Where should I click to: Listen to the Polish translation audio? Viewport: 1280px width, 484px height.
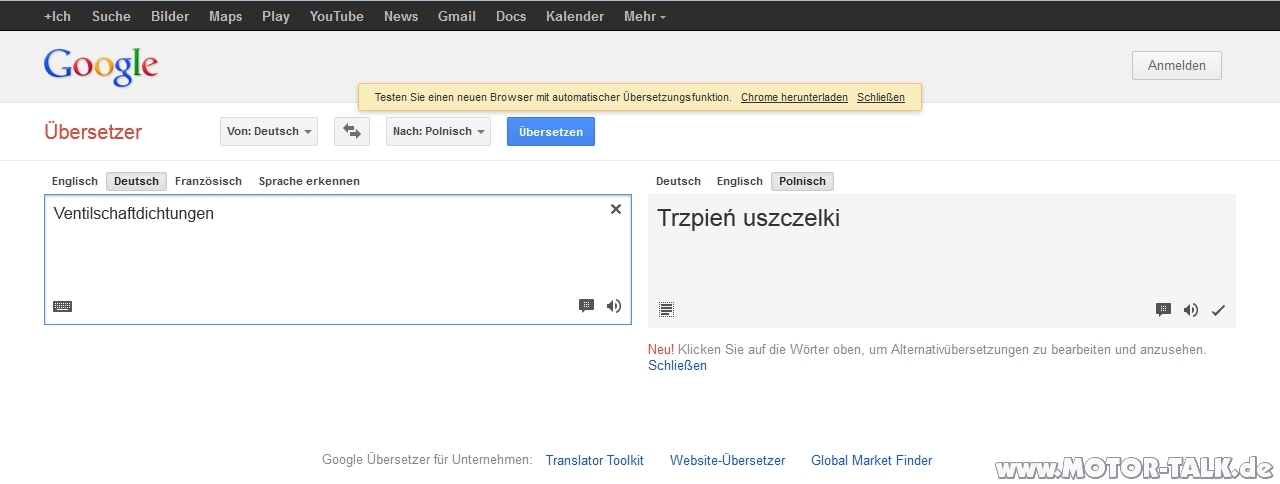pos(1191,310)
